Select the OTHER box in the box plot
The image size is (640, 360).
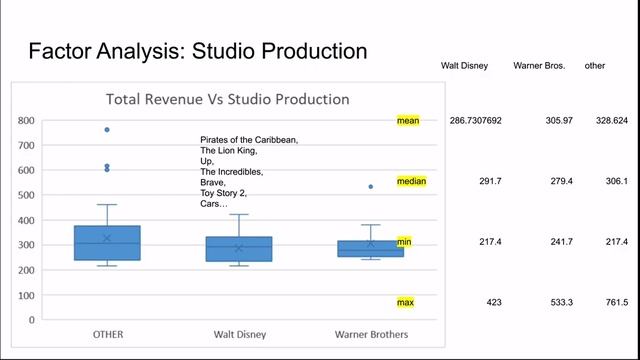click(x=107, y=243)
